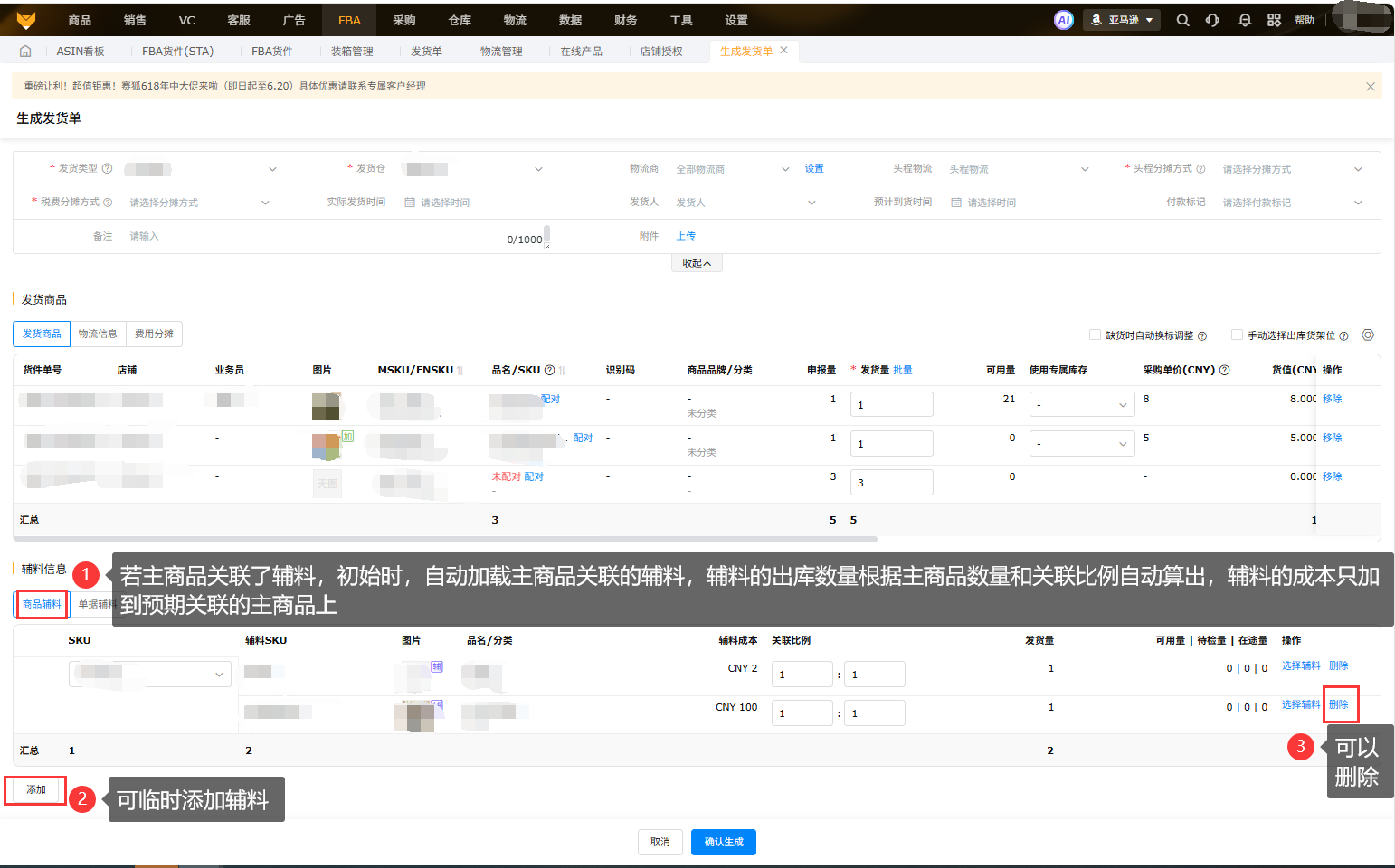Click the search magnifier icon in header
1395x868 pixels.
coord(1182,20)
